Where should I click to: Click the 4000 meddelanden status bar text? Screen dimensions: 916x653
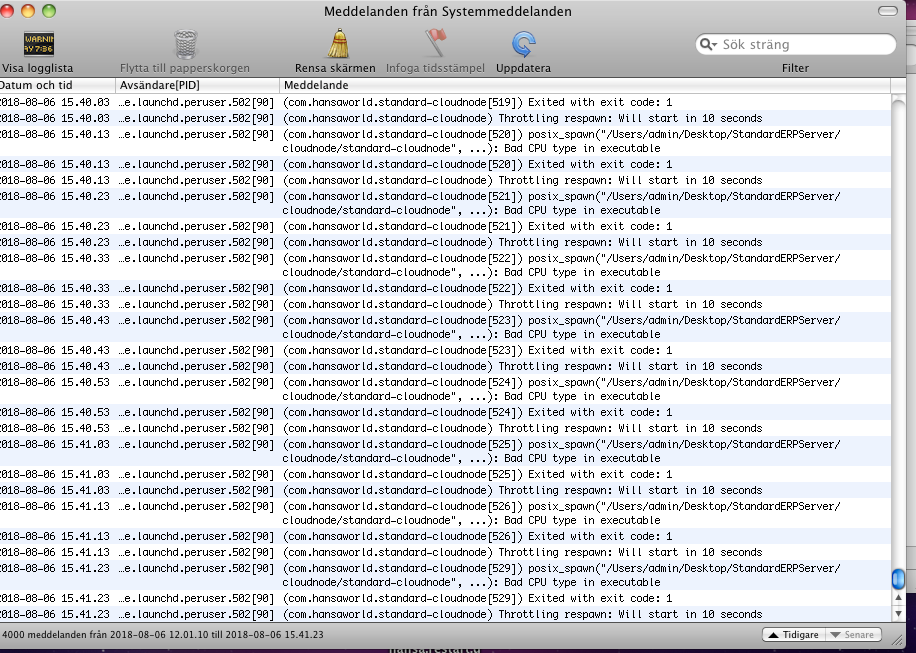(x=162, y=634)
